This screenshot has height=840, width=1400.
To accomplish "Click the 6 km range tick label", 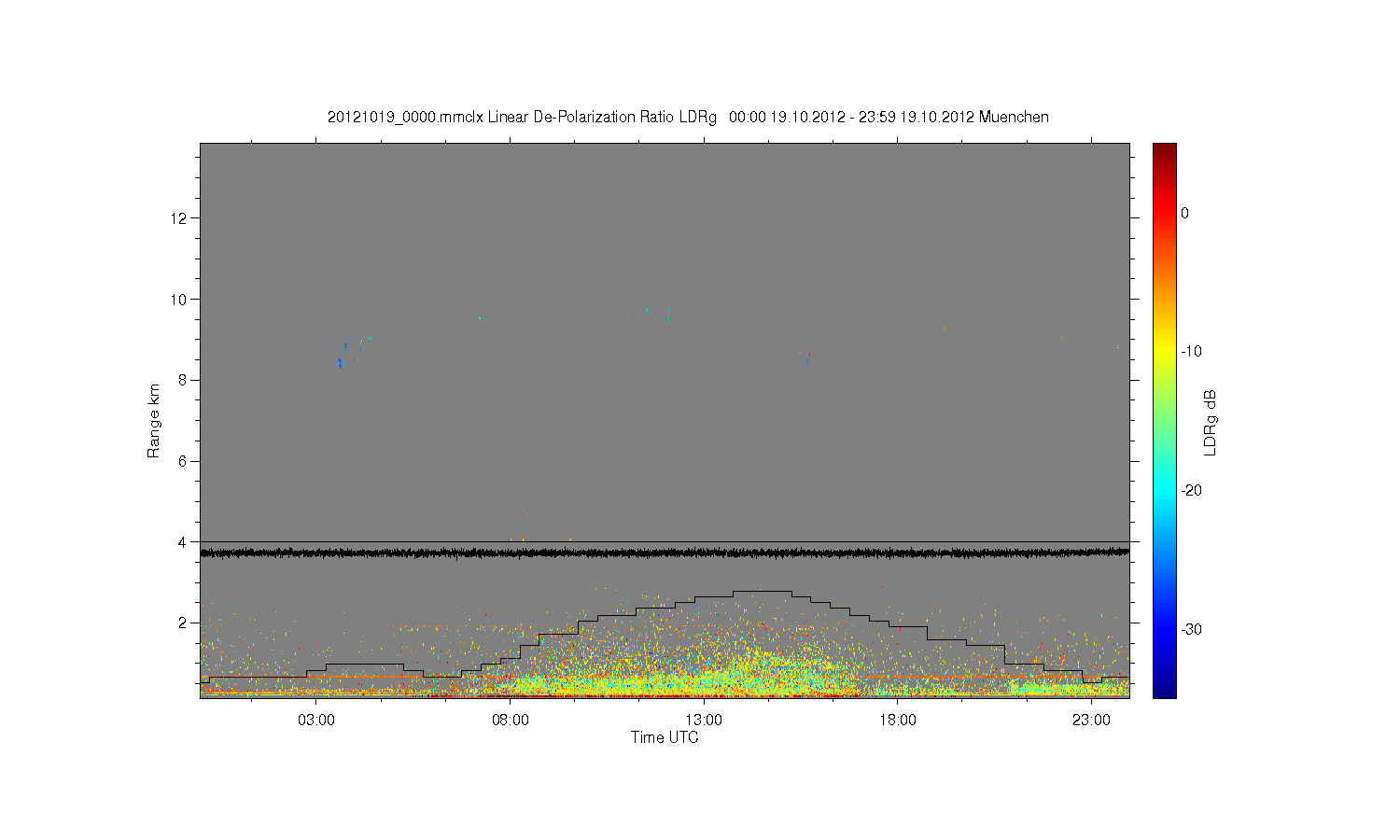I will [x=184, y=461].
